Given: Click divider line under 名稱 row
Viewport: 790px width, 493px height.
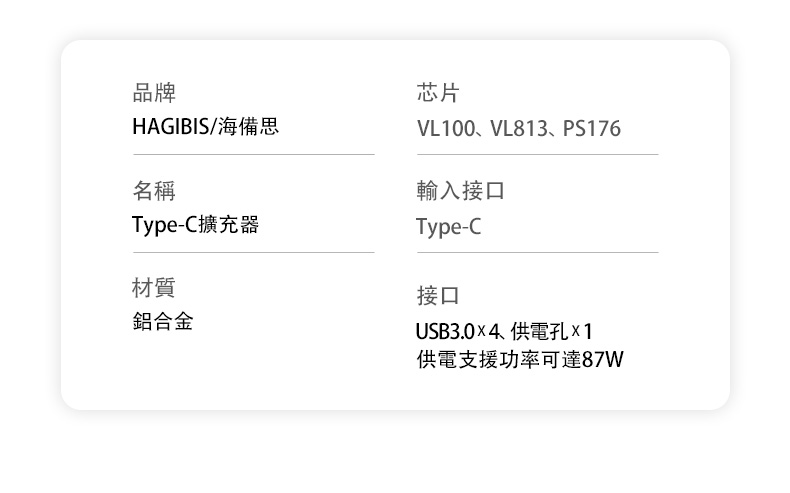Looking at the screenshot, I should [254, 252].
